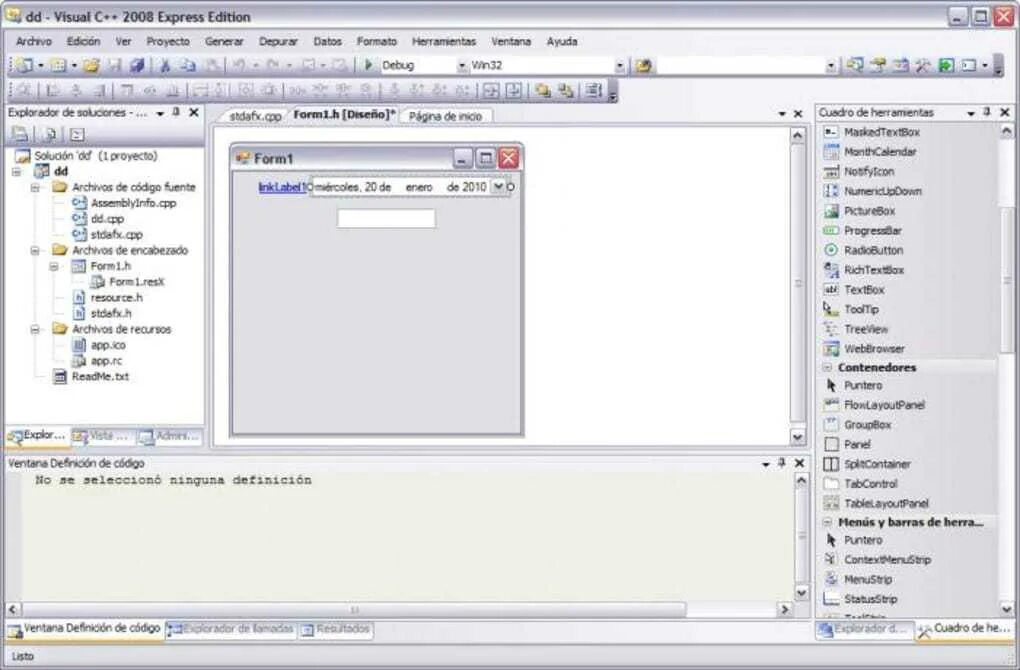Click the Bring to Front icon
The width and height of the screenshot is (1020, 670).
[x=542, y=90]
